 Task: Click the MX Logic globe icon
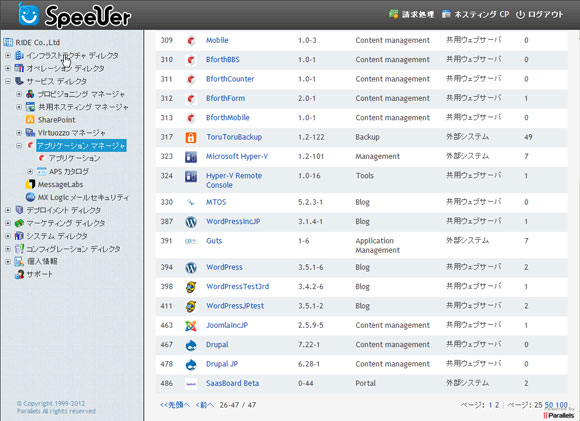pyautogui.click(x=30, y=197)
